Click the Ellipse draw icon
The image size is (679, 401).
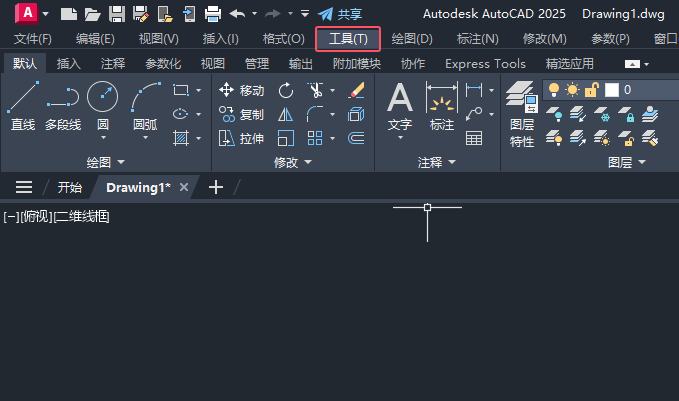tap(181, 114)
